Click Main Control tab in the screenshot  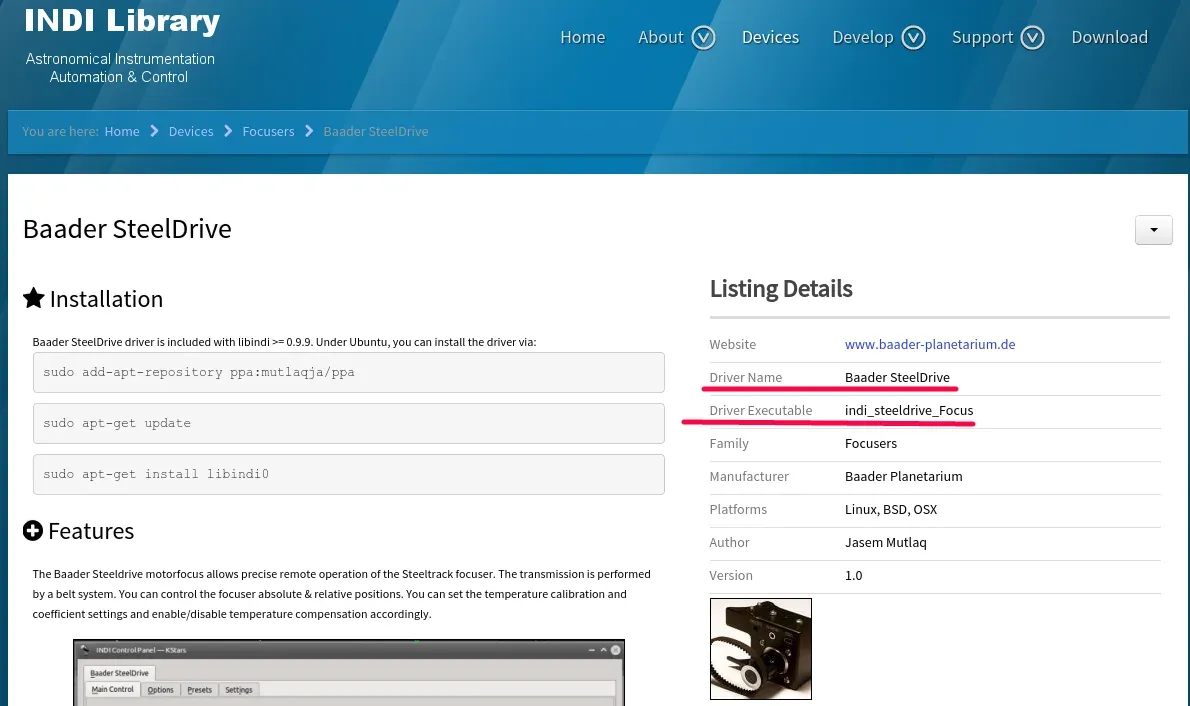112,689
